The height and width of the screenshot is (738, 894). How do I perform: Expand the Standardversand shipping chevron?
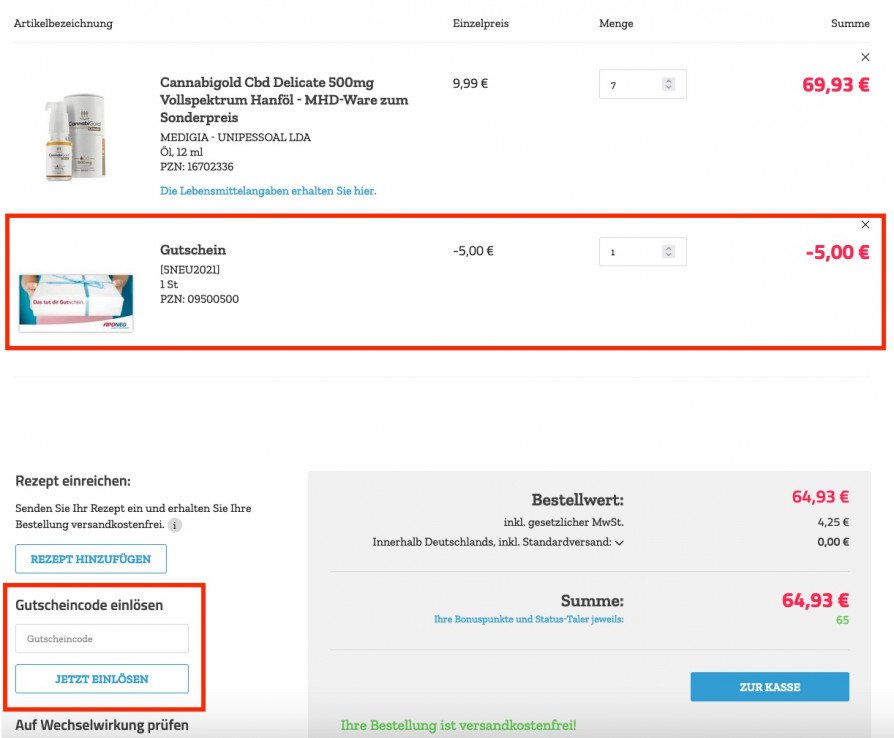619,543
